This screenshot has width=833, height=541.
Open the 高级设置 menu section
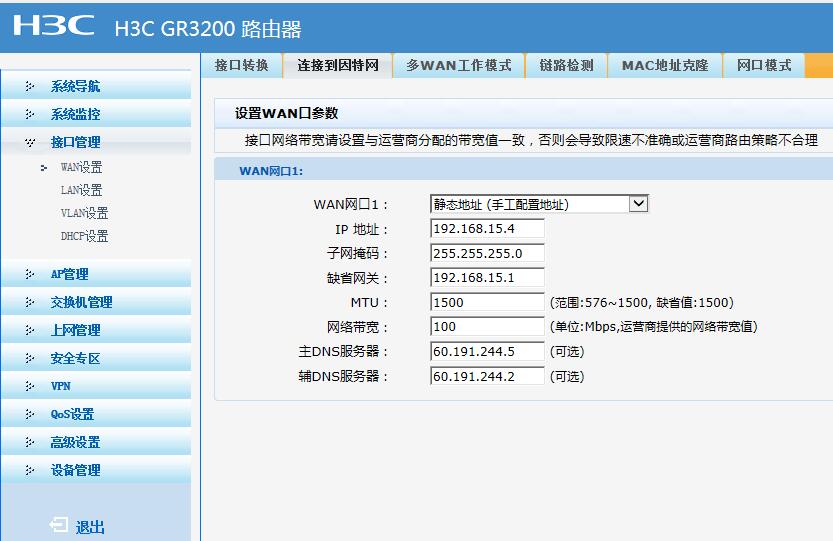96,442
